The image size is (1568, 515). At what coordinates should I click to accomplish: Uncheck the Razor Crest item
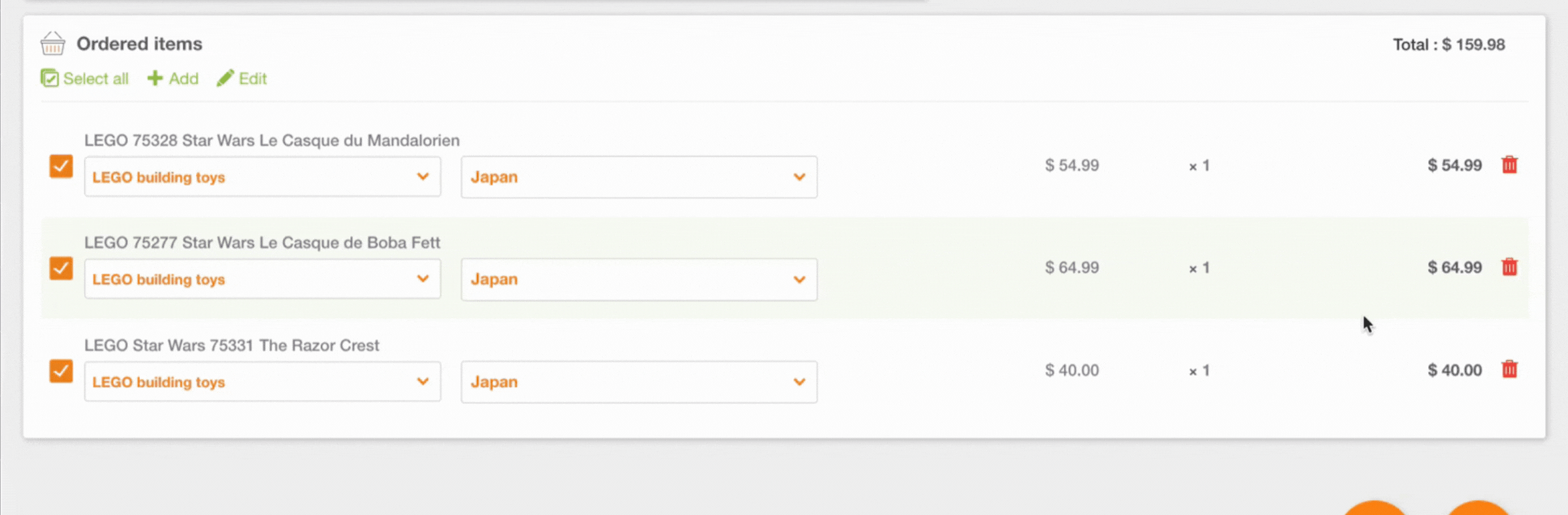click(x=61, y=371)
